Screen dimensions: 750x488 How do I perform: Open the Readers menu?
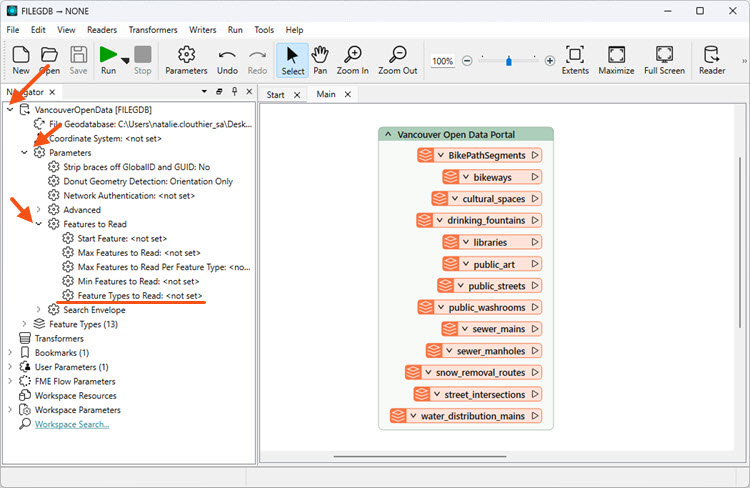(102, 30)
